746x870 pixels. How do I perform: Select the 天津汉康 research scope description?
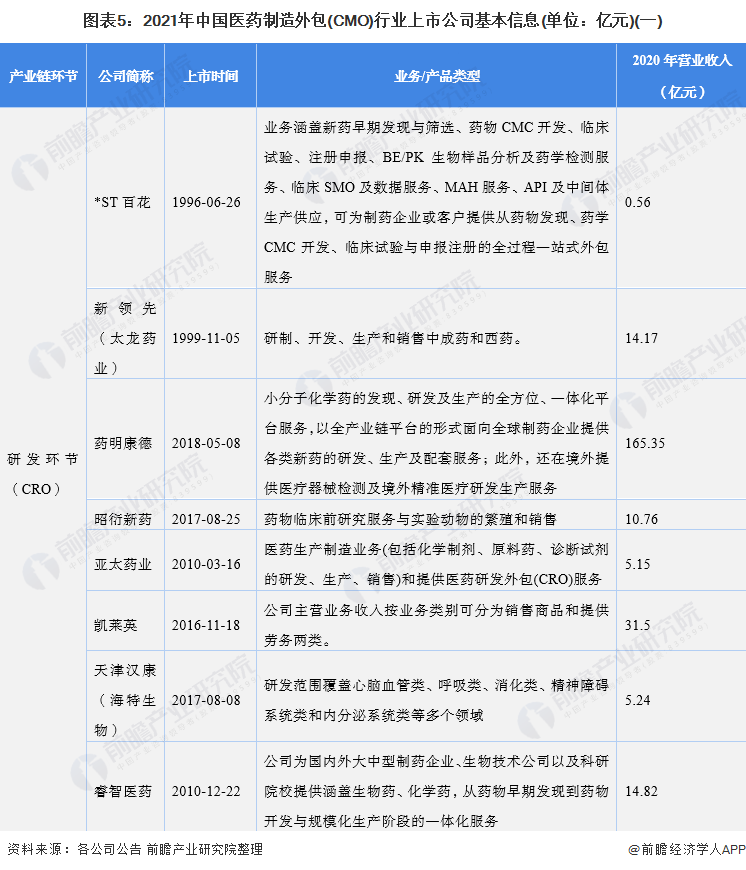[x=437, y=700]
